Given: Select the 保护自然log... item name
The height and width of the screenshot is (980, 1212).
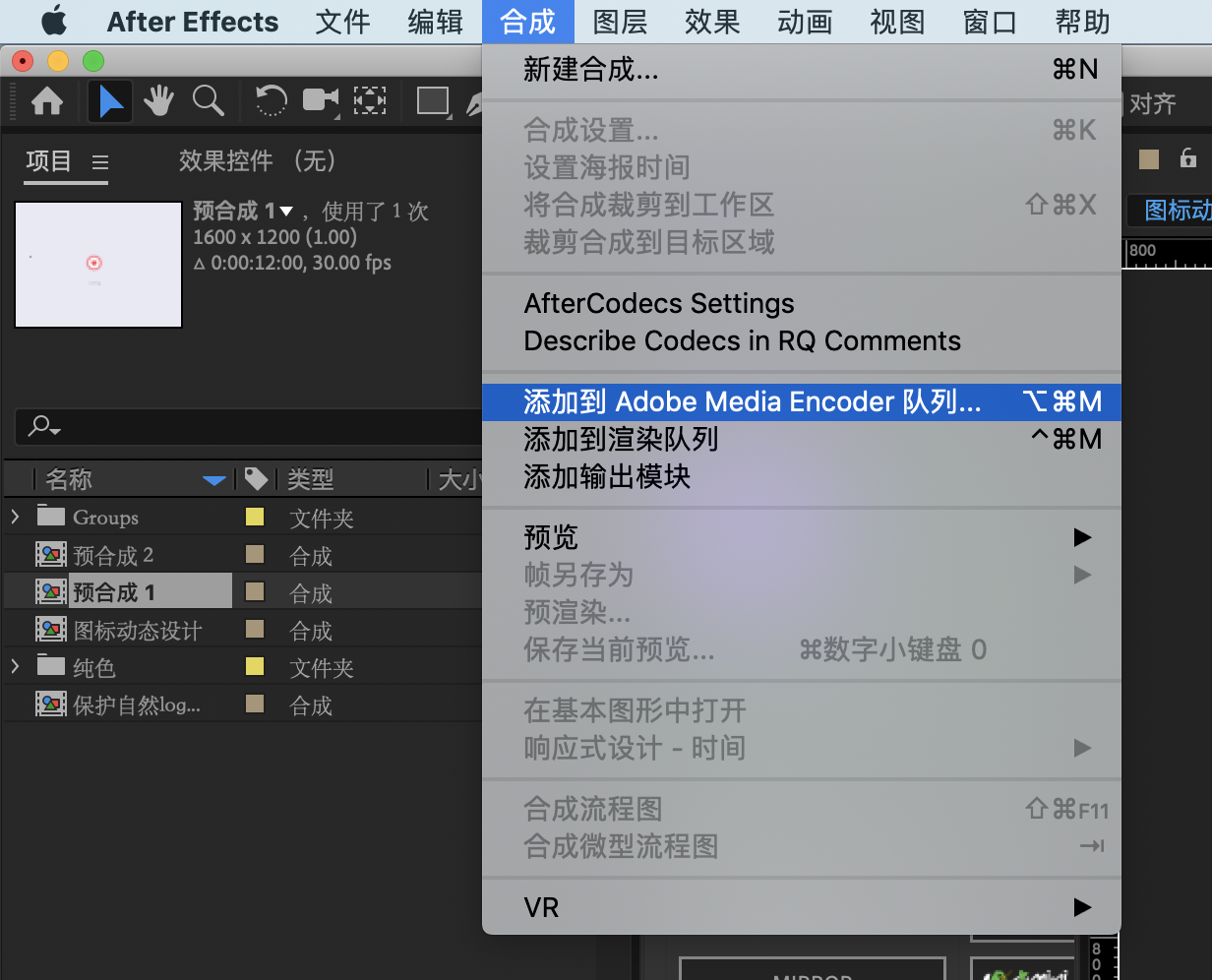Looking at the screenshot, I should (137, 705).
